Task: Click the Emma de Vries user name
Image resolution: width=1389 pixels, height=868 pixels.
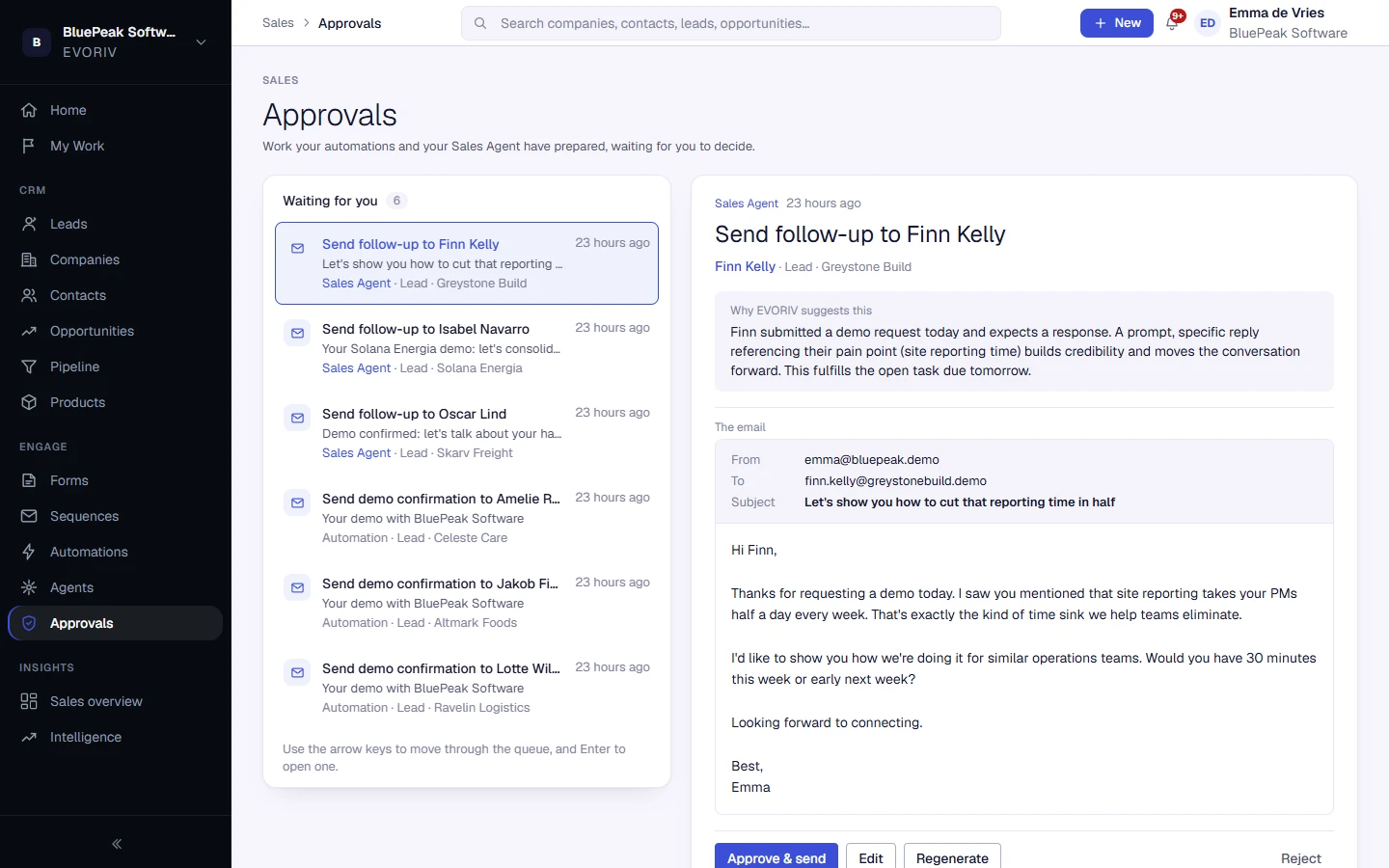Action: [1276, 14]
